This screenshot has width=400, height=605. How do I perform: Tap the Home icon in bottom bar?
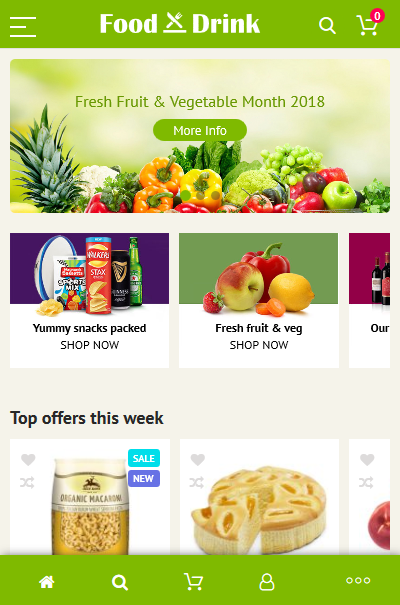point(47,581)
